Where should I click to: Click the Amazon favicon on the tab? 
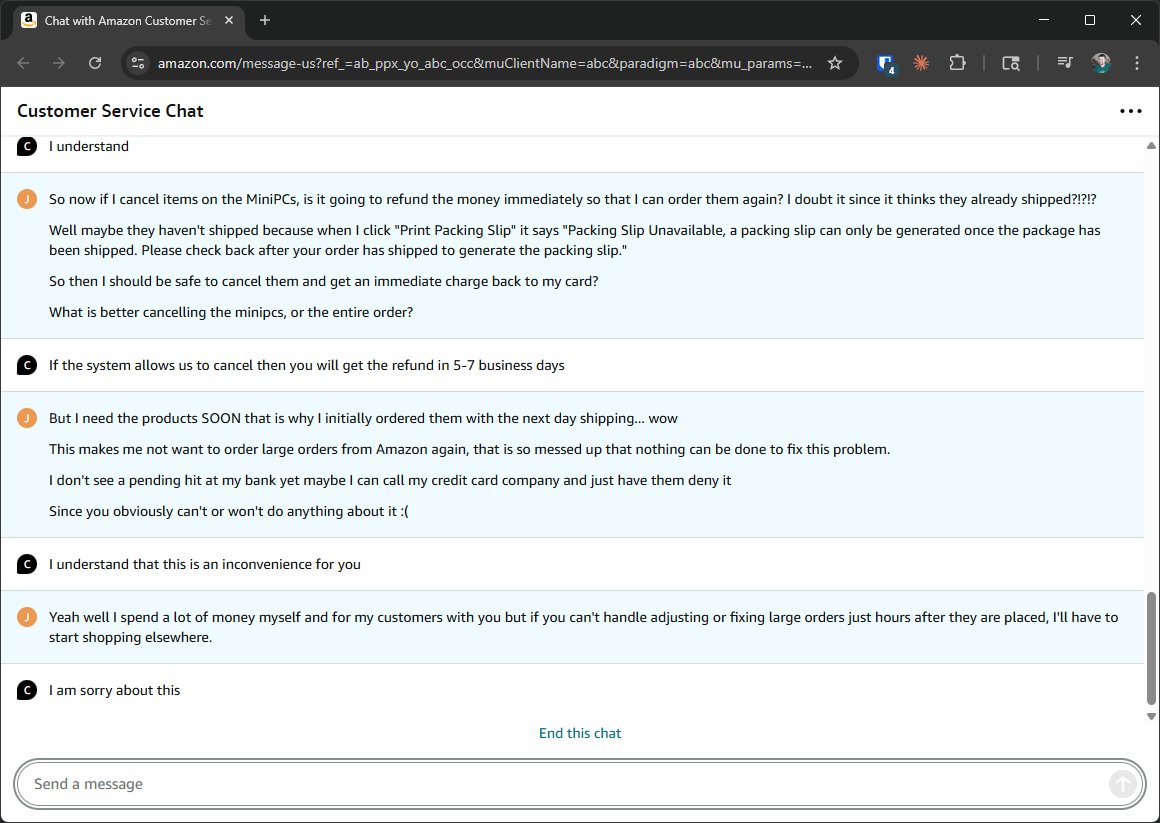point(29,20)
